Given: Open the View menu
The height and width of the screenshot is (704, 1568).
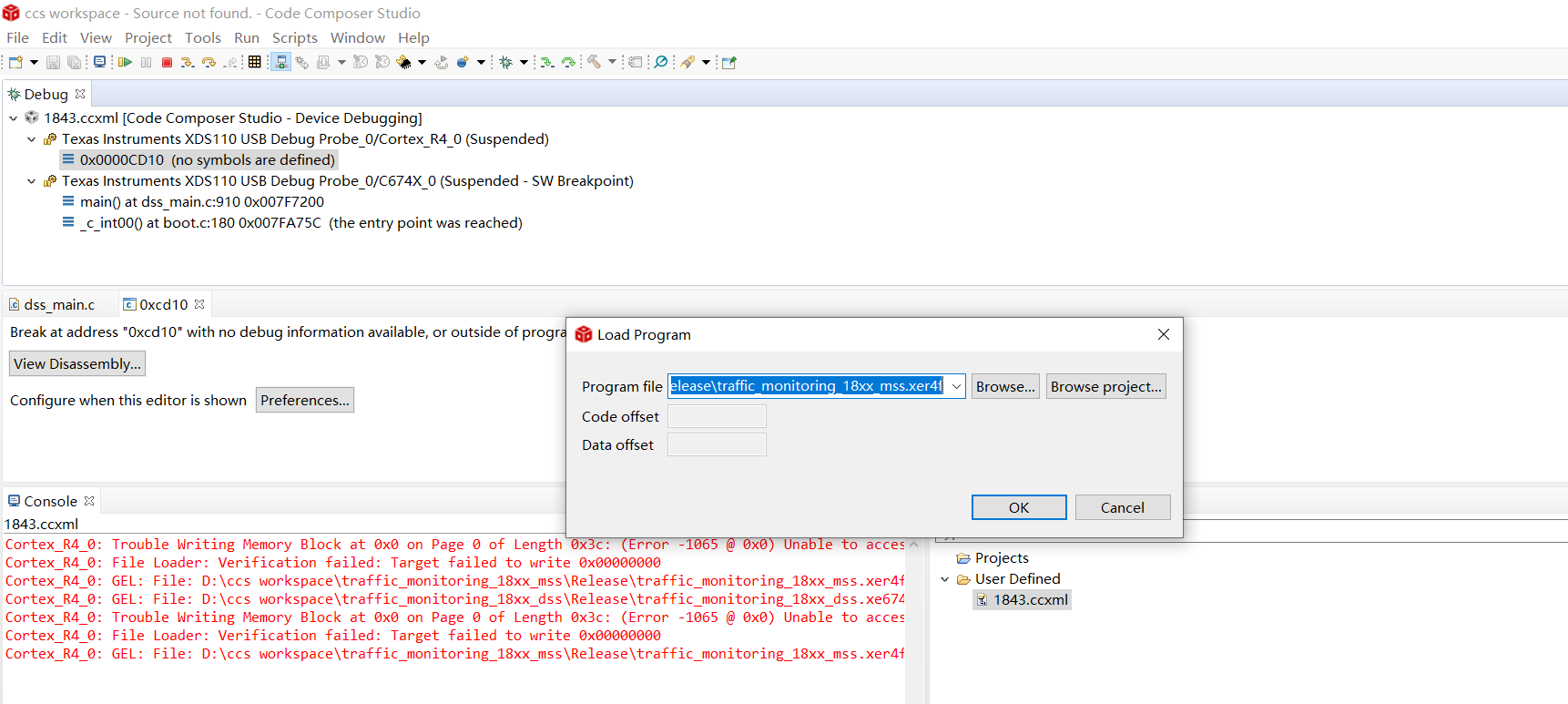Looking at the screenshot, I should [96, 37].
